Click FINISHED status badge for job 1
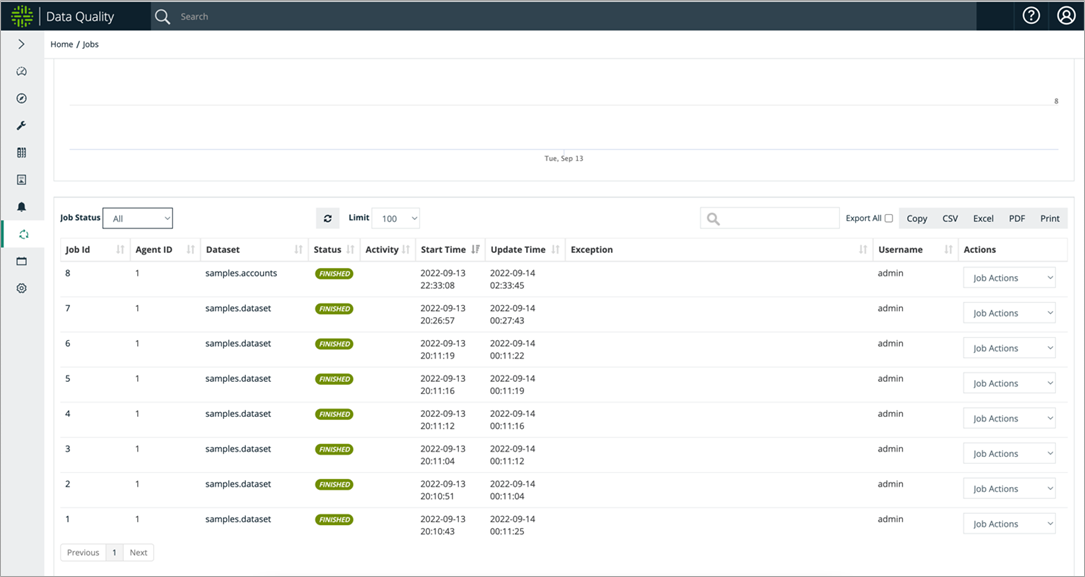The width and height of the screenshot is (1085, 577). tap(334, 520)
